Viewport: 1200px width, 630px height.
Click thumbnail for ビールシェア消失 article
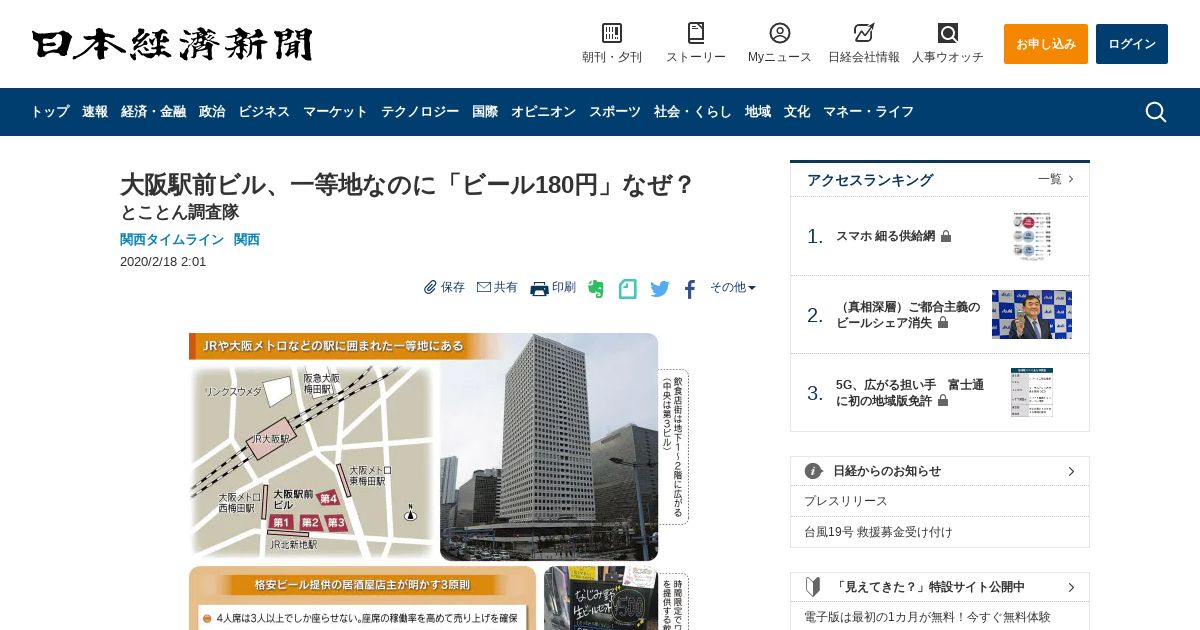point(1032,315)
